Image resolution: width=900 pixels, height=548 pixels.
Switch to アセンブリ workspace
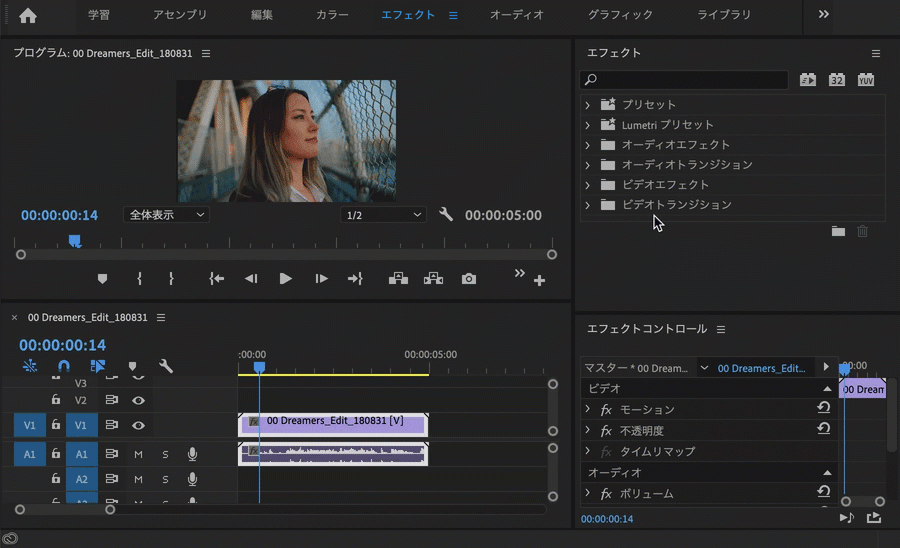(180, 14)
